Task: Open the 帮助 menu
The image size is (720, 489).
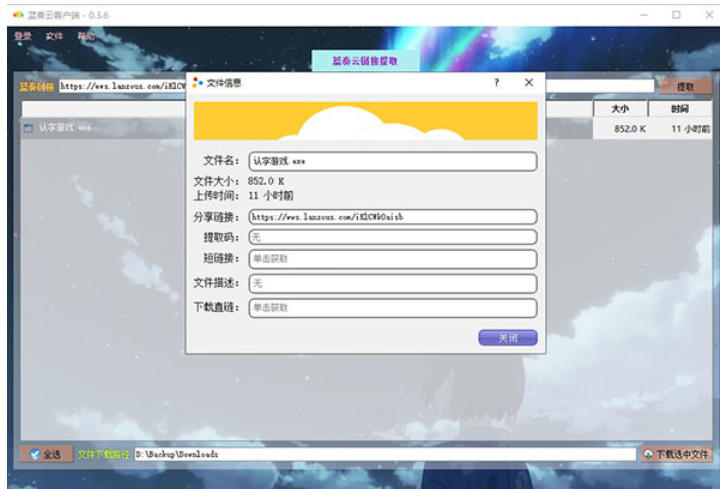Action: coord(86,37)
